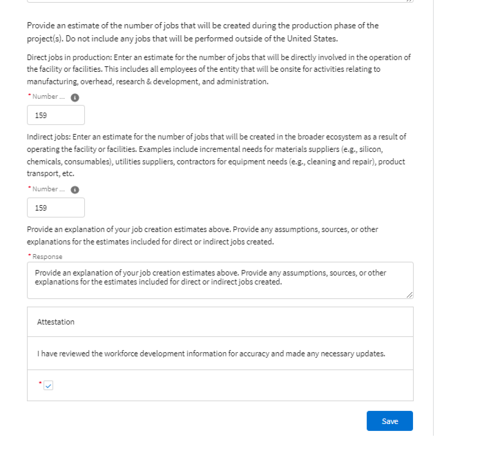Check the attestation review checkbox
Image resolution: width=480 pixels, height=453 pixels.
[48, 385]
